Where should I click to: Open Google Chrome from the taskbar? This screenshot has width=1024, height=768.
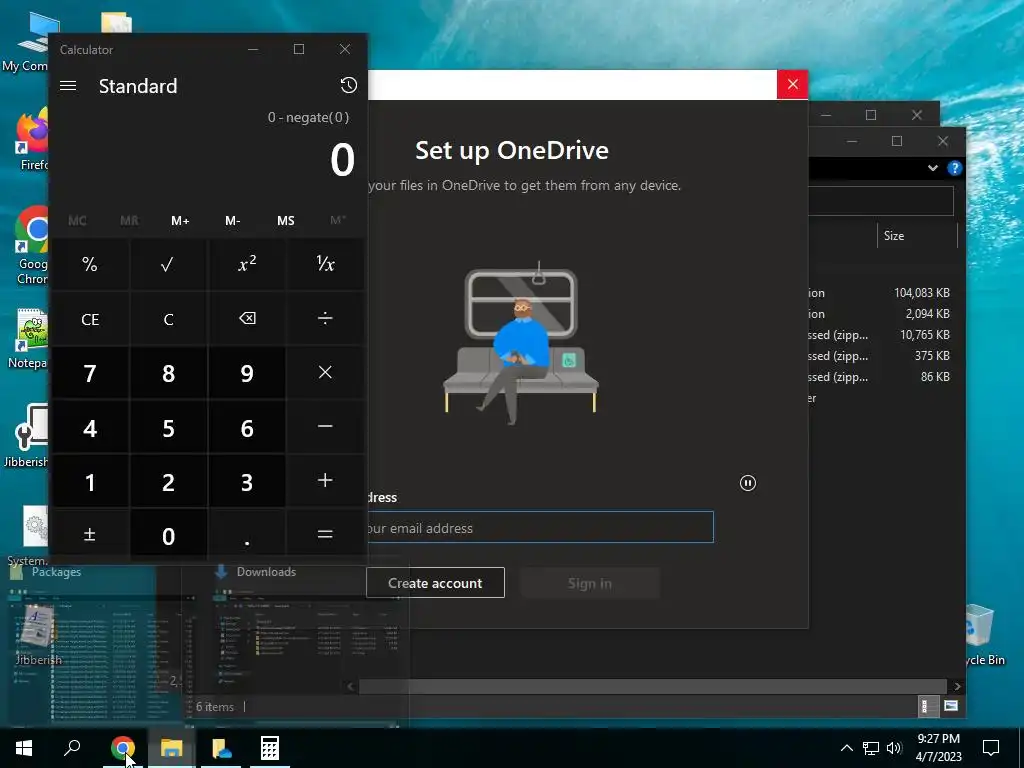tap(123, 748)
